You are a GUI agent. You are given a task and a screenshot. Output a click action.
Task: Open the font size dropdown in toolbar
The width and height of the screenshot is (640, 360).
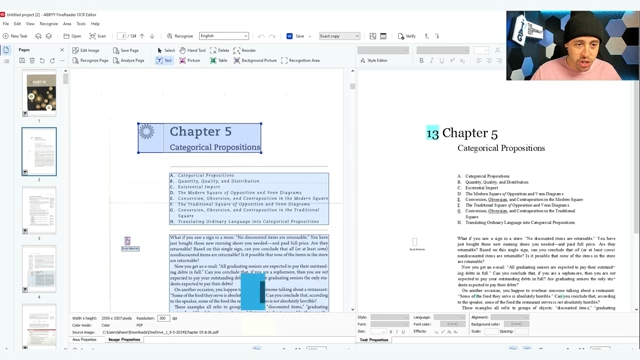point(481,50)
